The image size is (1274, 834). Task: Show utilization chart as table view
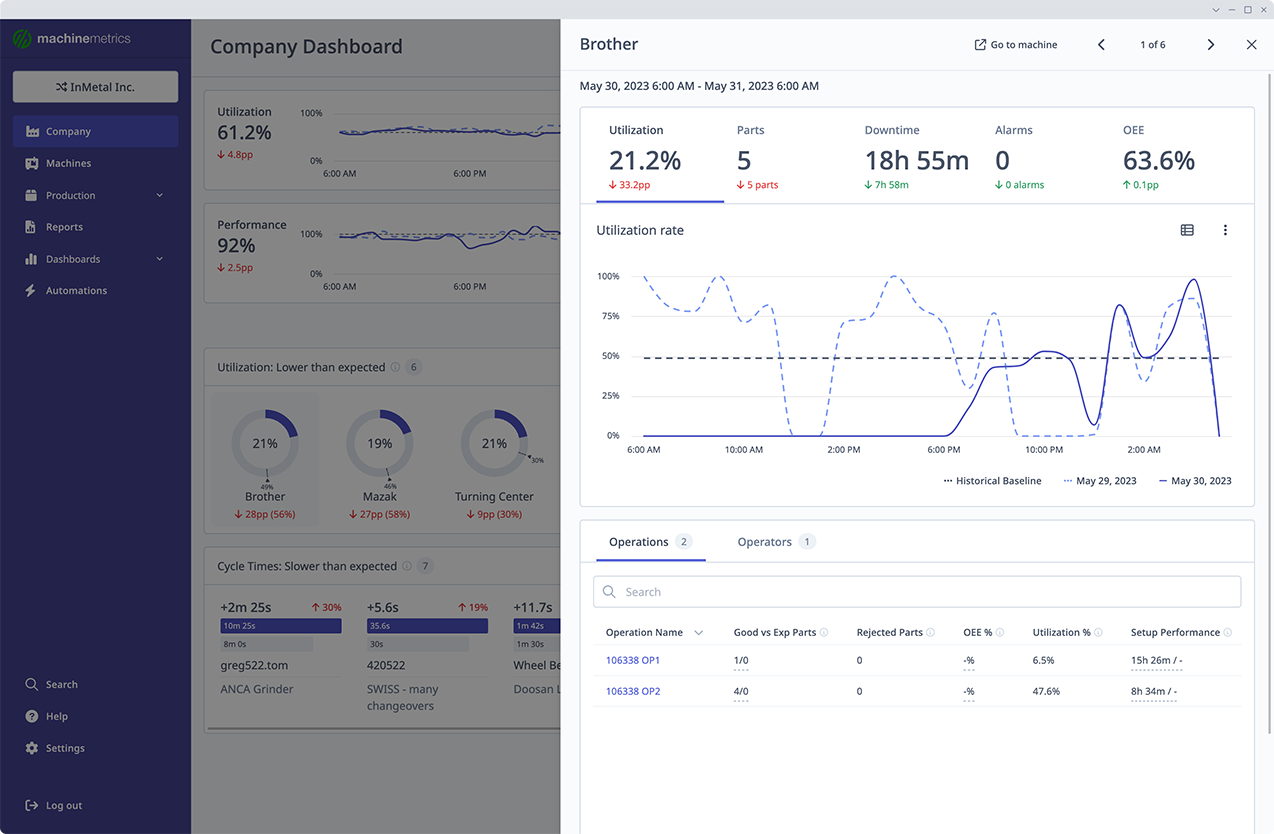tap(1187, 230)
